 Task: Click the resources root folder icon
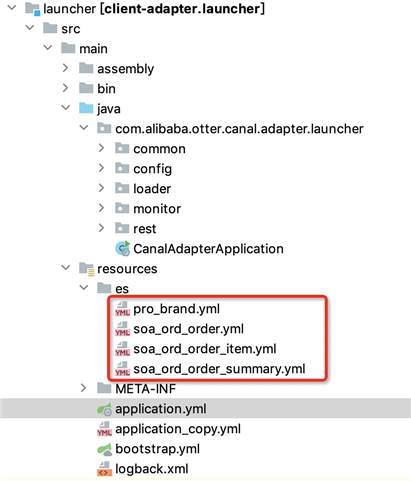[86, 269]
